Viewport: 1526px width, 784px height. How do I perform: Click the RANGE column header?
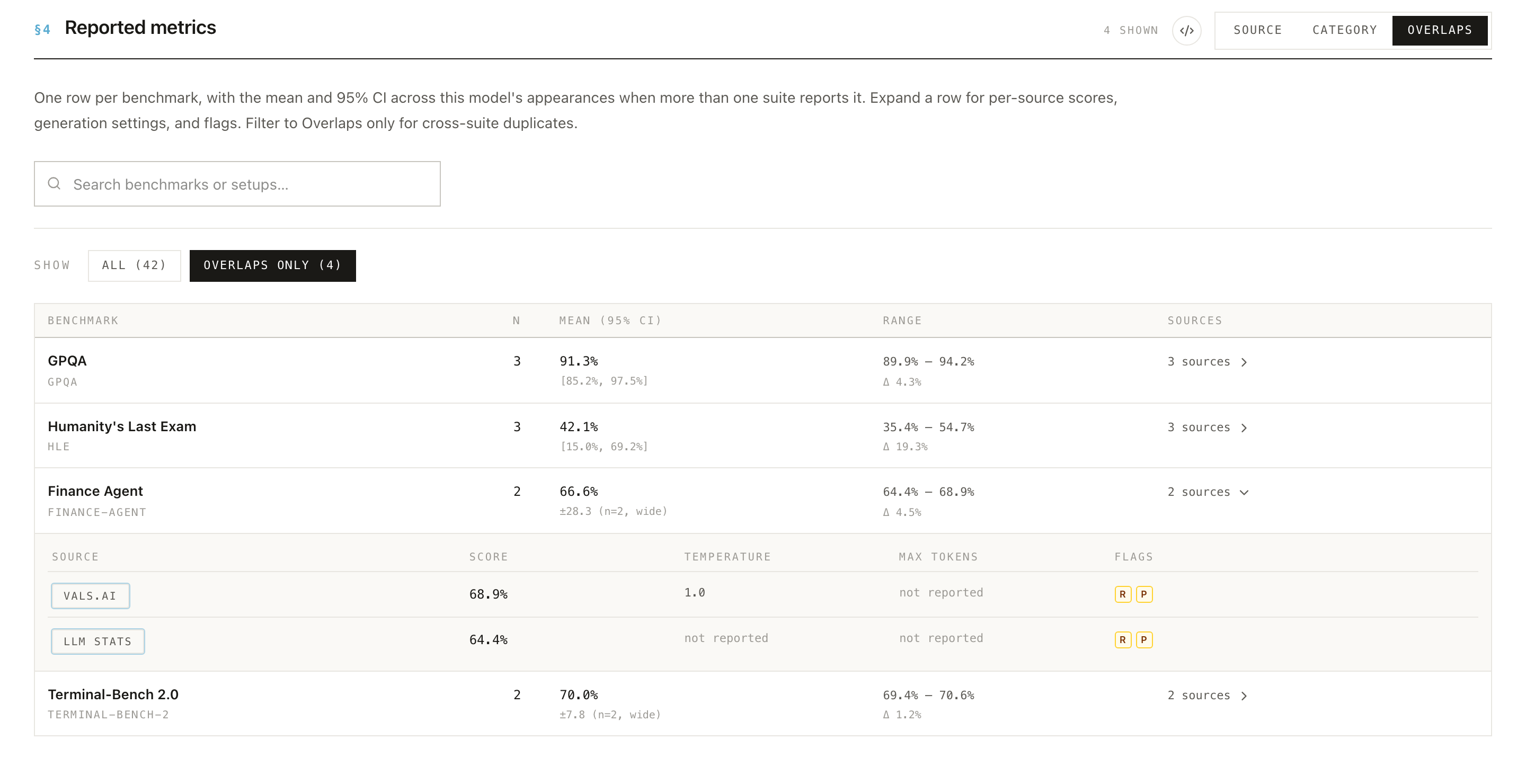[x=902, y=320]
